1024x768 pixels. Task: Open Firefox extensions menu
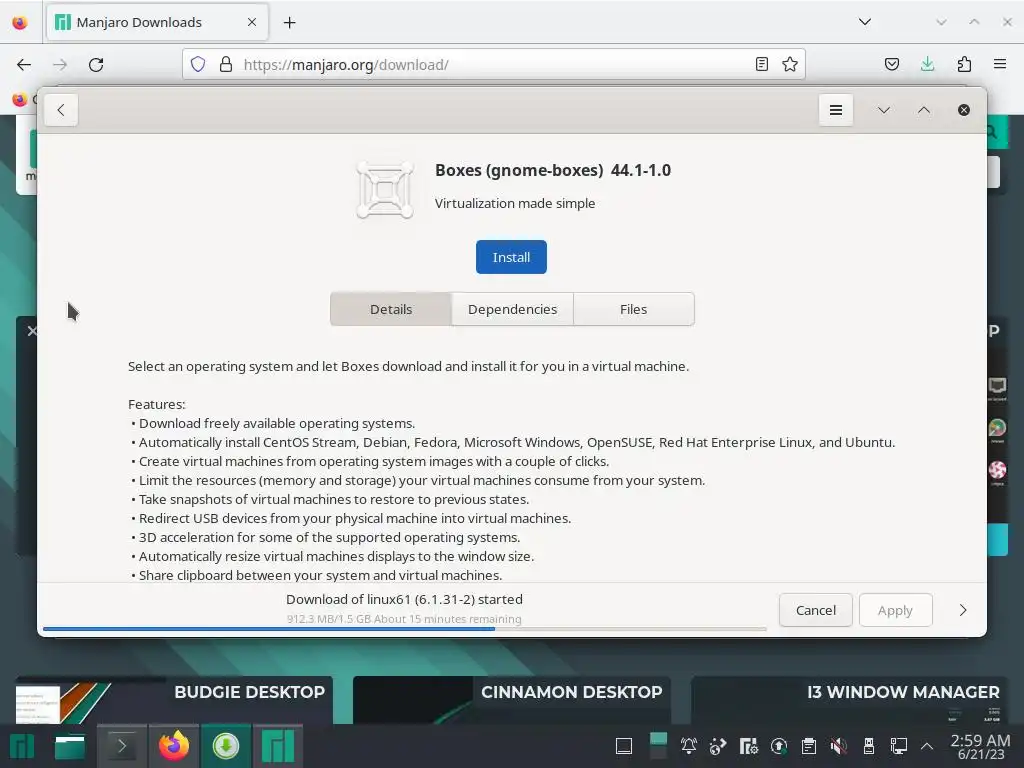(964, 64)
